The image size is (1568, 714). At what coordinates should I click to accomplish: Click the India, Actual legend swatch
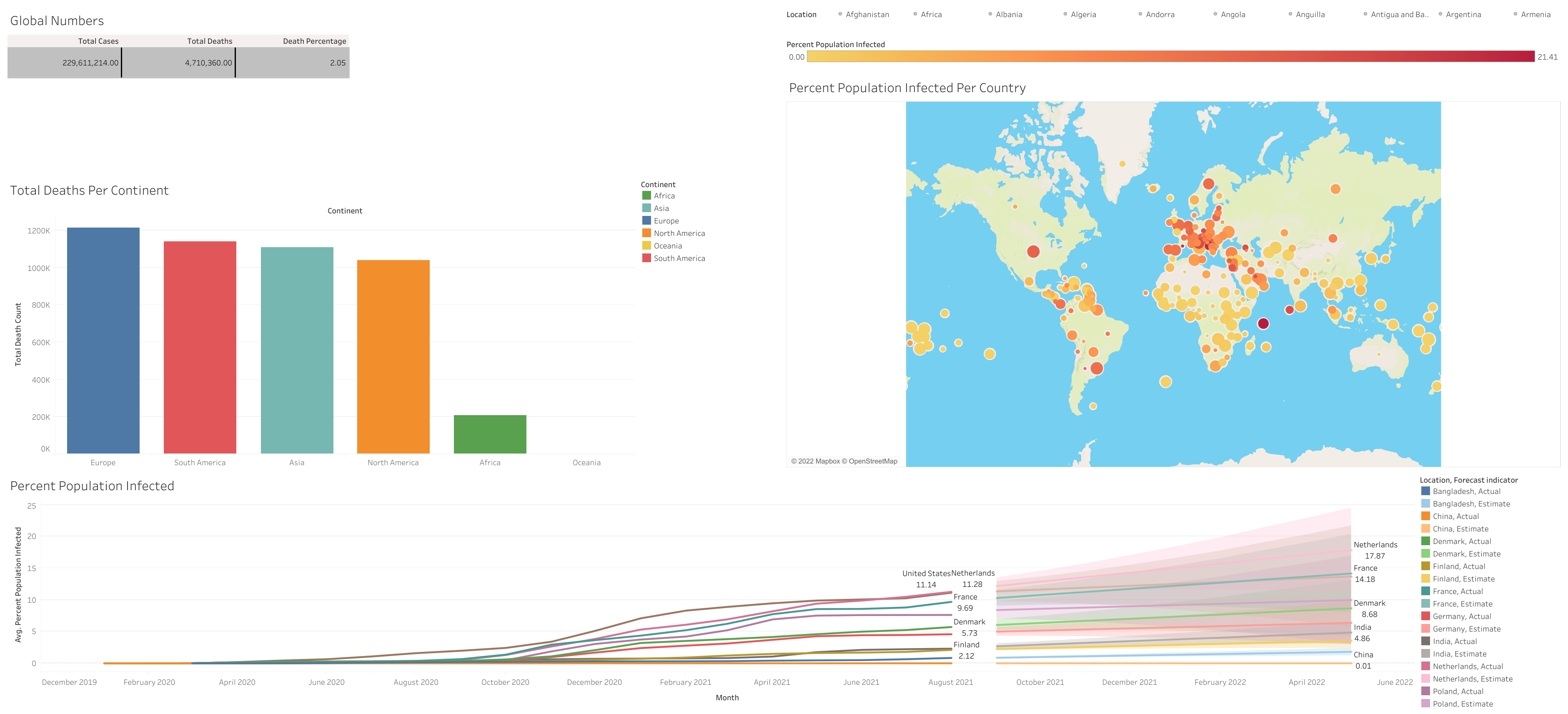[1425, 641]
